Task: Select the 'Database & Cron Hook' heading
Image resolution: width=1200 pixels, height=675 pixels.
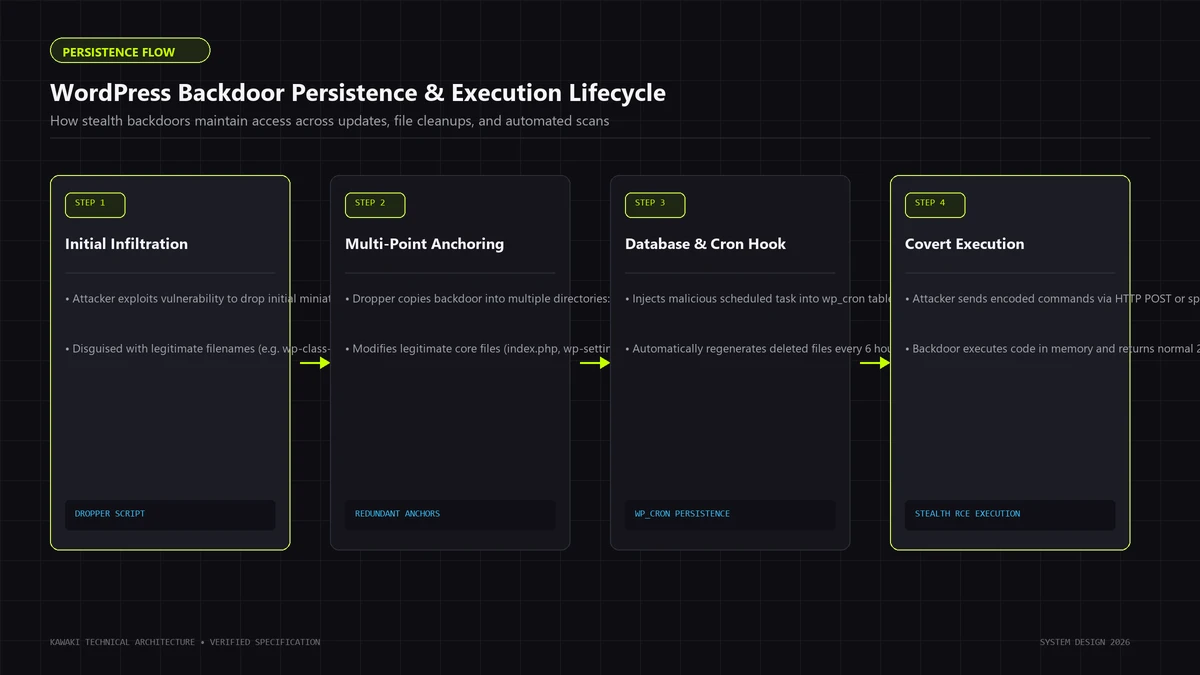Action: point(706,244)
